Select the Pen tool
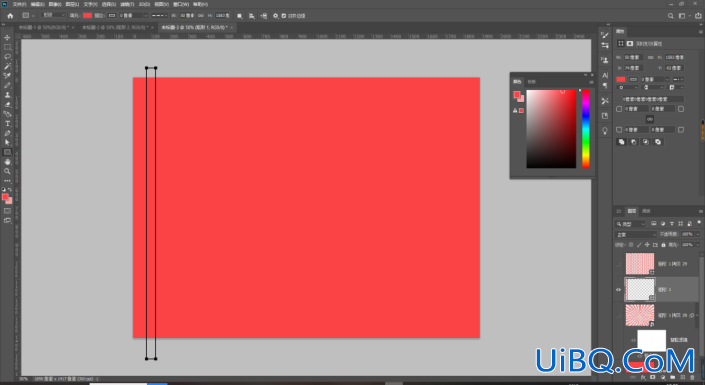The width and height of the screenshot is (705, 385). 7,133
